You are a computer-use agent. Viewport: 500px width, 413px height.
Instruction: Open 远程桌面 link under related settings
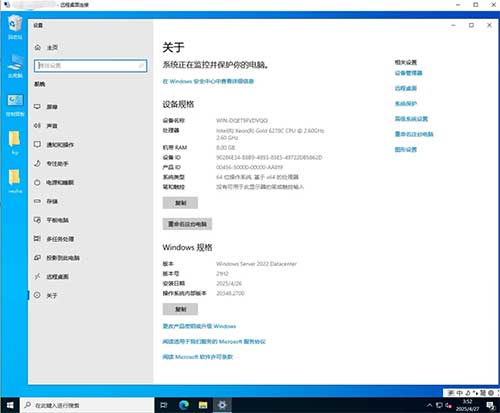[x=406, y=88]
